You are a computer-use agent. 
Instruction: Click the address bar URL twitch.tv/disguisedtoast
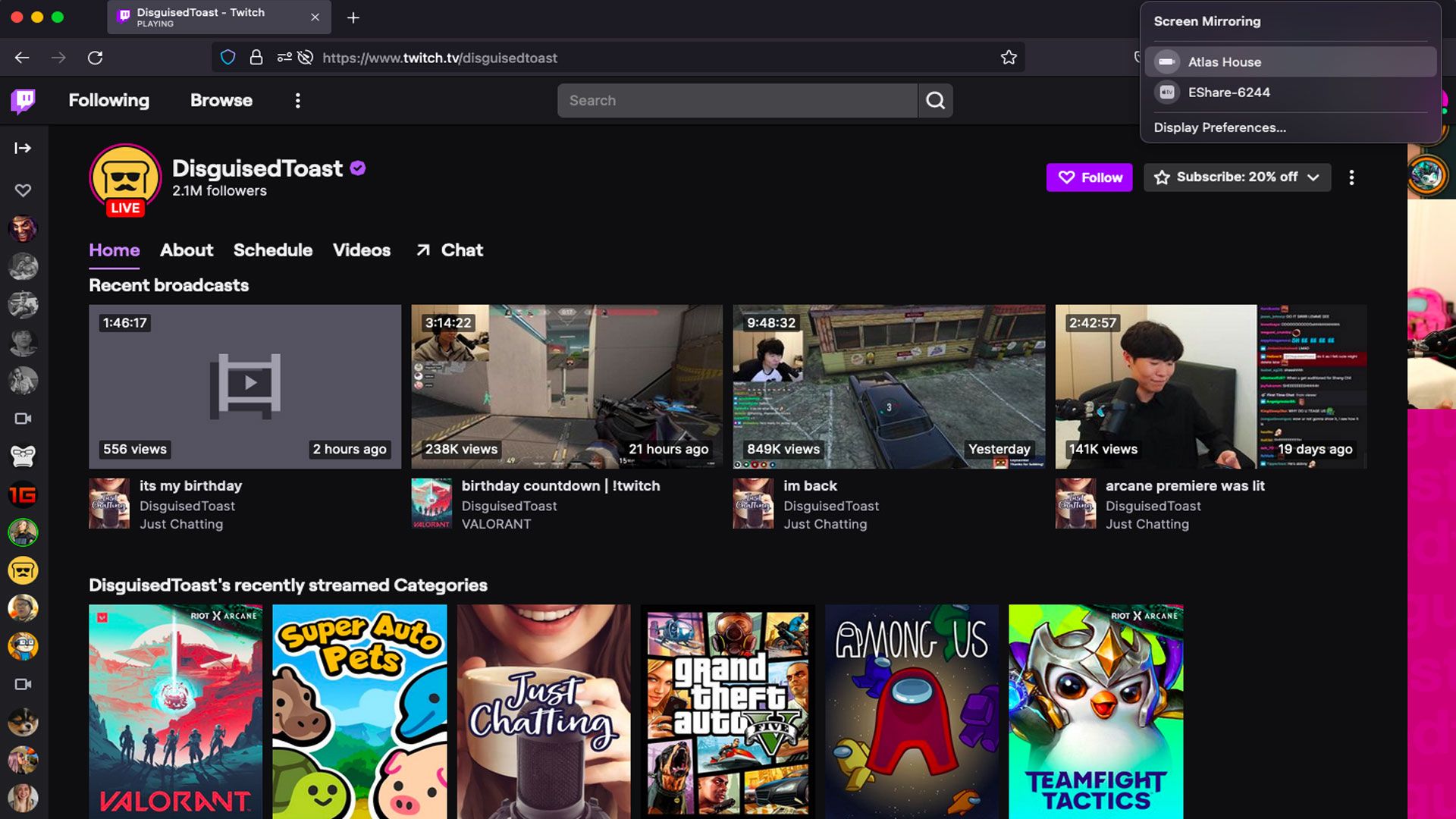440,58
